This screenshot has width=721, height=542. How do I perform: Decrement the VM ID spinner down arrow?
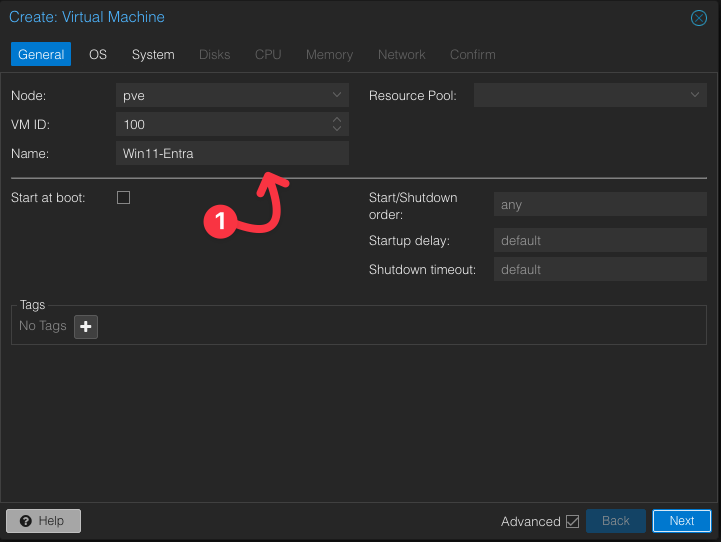click(337, 129)
